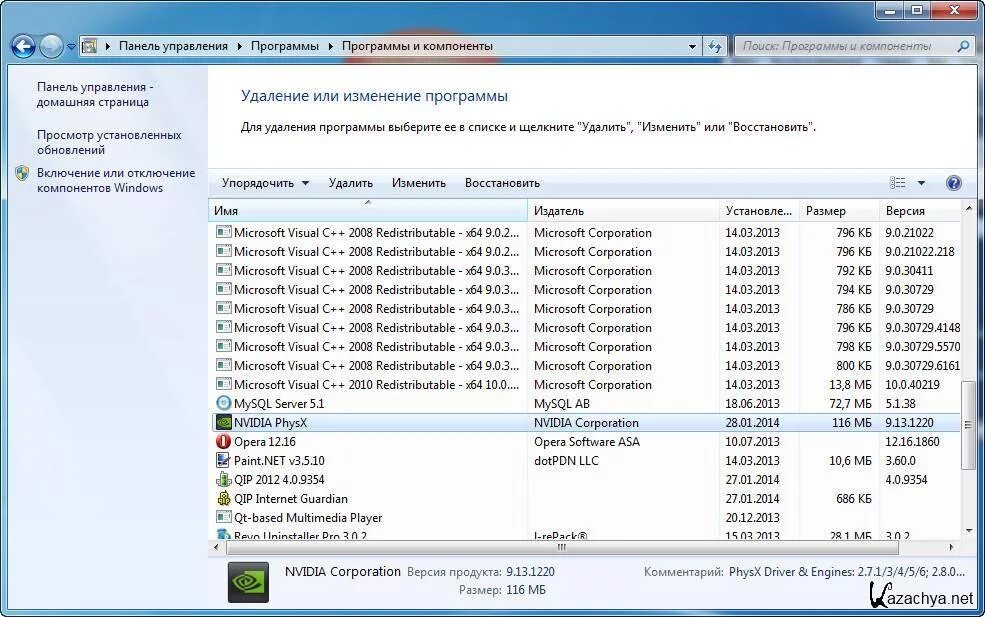The width and height of the screenshot is (985, 617).
Task: Select the Программы и компоненты breadcrumb
Action: [x=417, y=46]
